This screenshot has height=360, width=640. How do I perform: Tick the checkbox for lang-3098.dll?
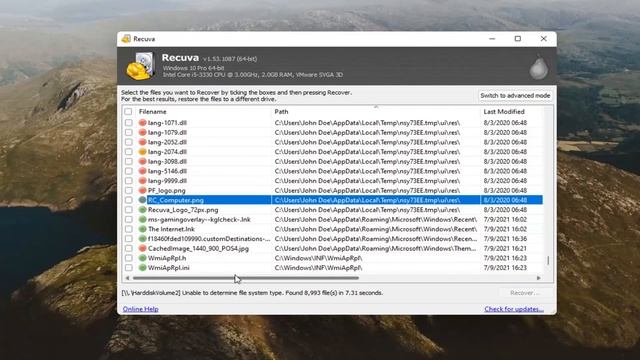coord(129,161)
